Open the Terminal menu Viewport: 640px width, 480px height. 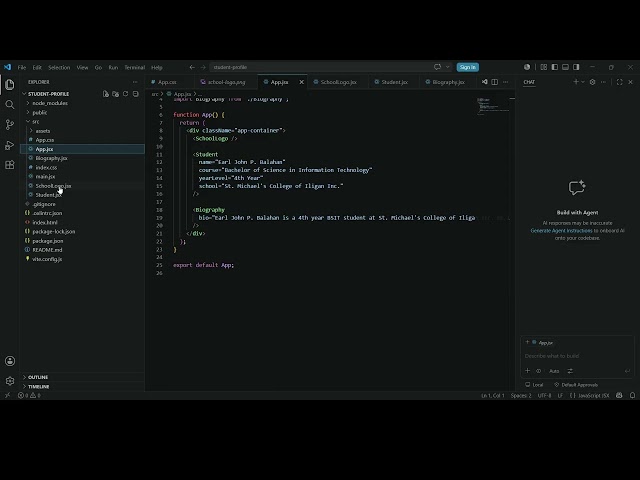135,67
